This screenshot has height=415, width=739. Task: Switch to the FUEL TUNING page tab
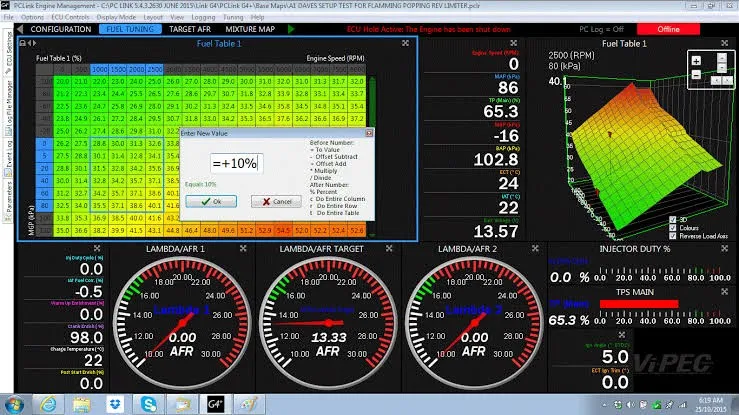(130, 29)
